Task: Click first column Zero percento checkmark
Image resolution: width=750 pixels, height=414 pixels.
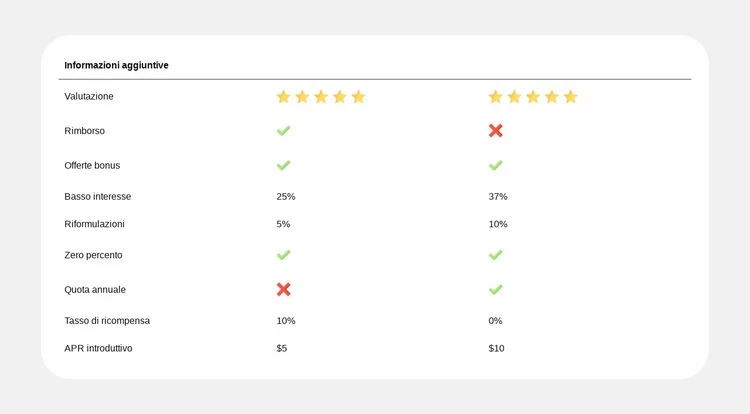Action: (x=283, y=255)
